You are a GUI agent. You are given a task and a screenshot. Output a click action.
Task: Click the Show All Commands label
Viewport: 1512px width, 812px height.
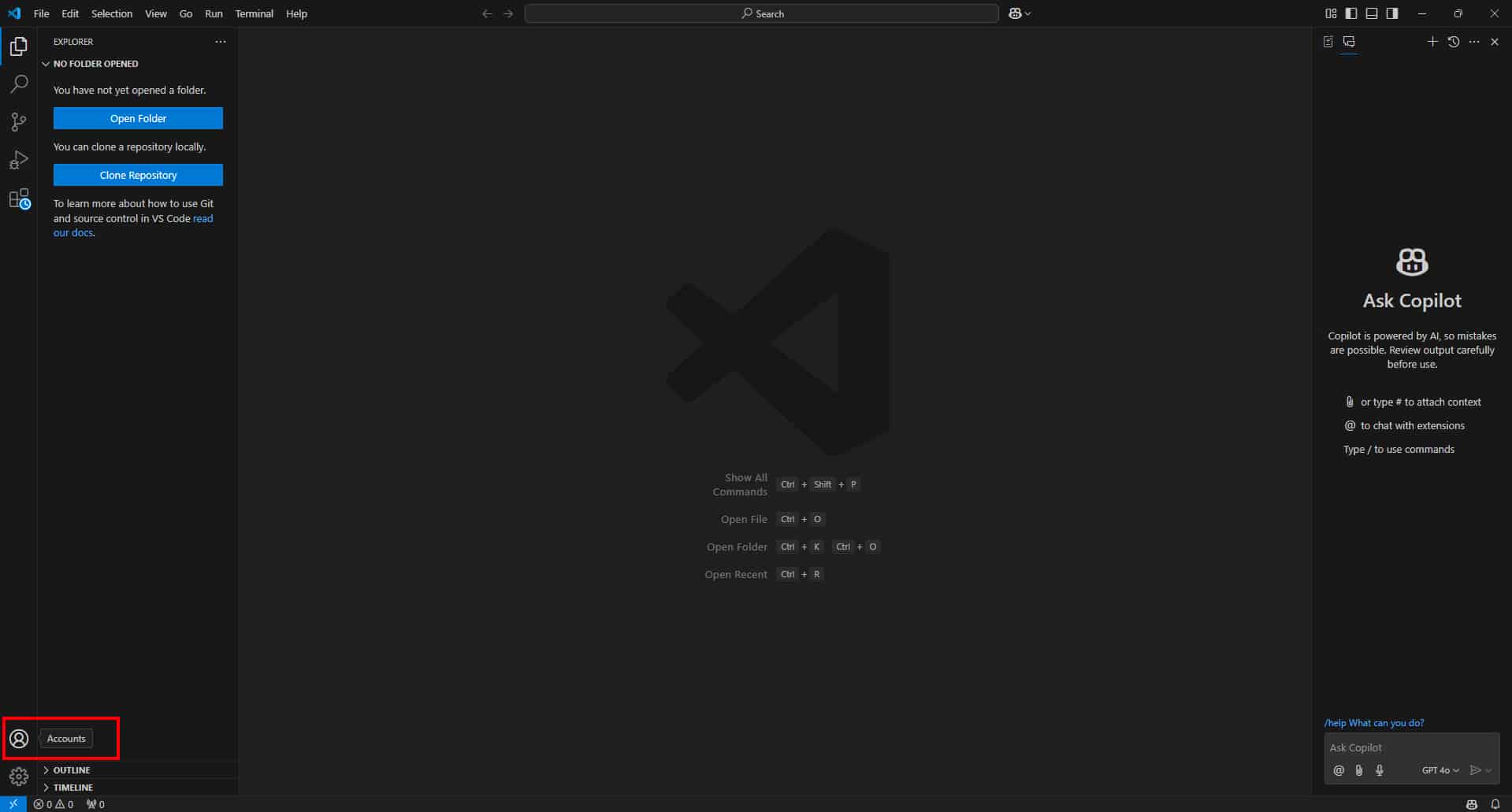740,484
